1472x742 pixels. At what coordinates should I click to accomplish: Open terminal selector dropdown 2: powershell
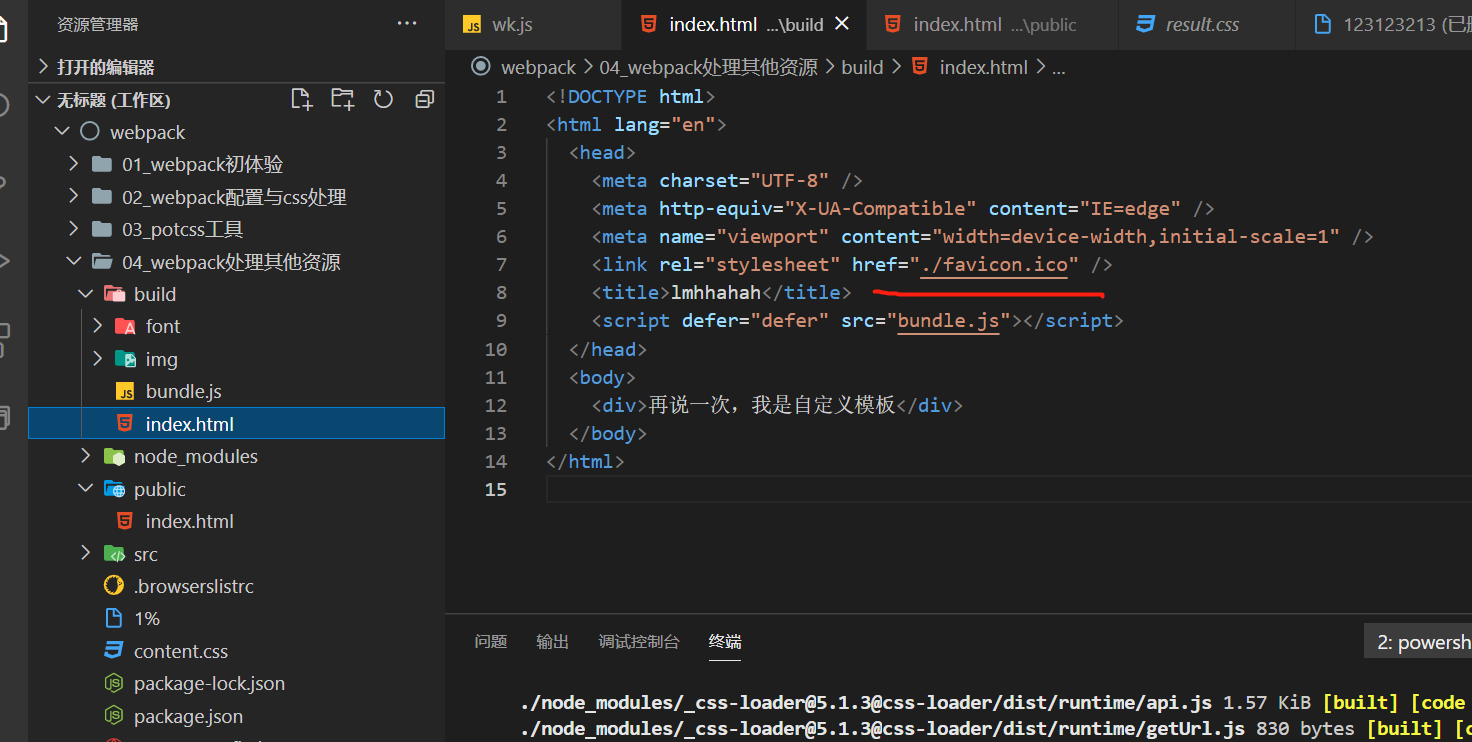(x=1418, y=642)
